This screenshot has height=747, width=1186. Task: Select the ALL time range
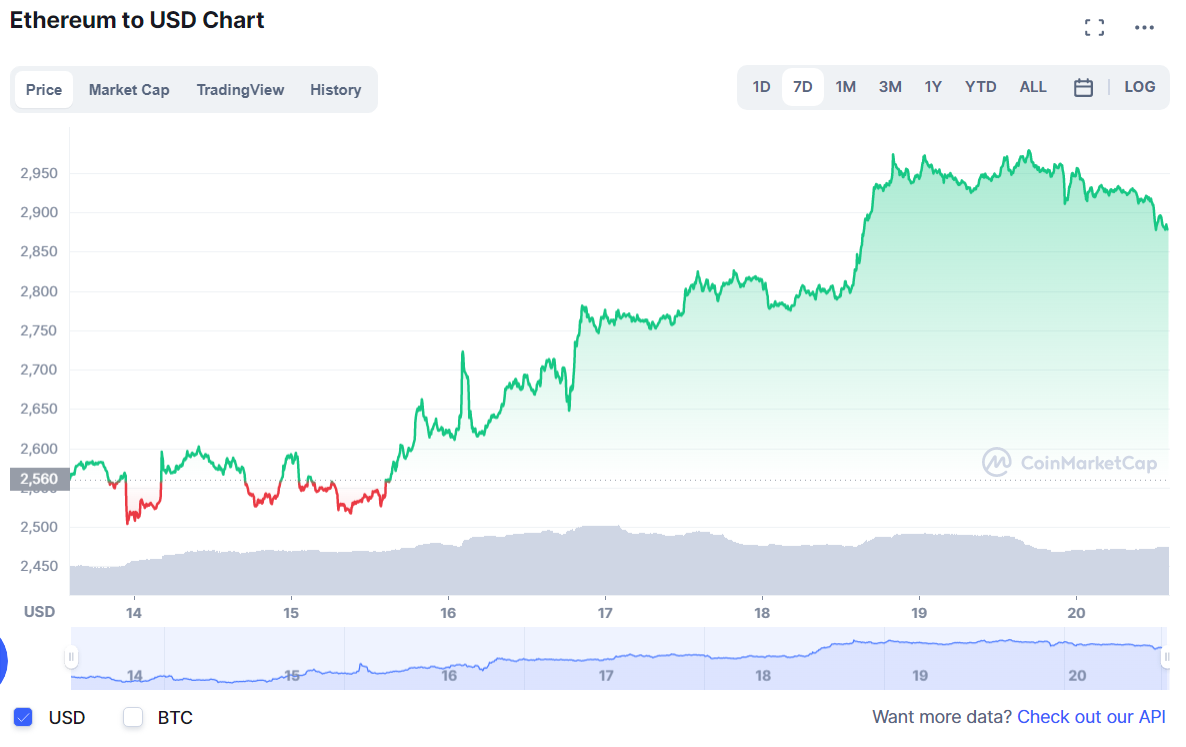[1033, 87]
